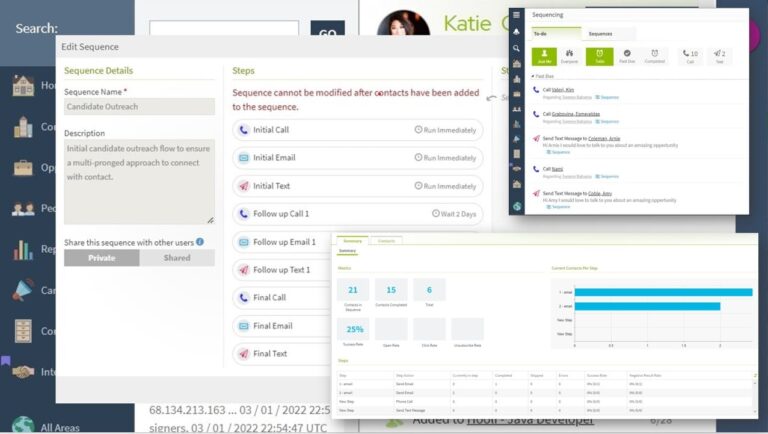Open the Opportunities briefcase icon in left sidebar

coord(23,168)
